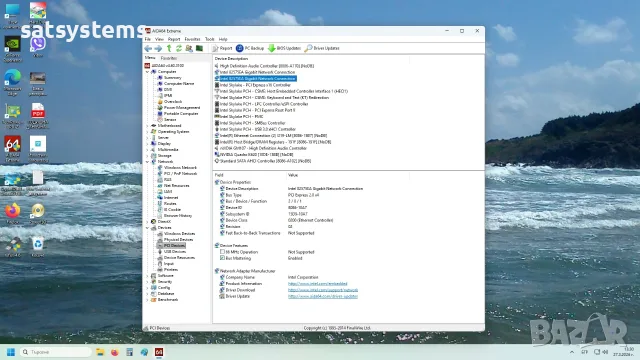Open the File menu

[148, 39]
